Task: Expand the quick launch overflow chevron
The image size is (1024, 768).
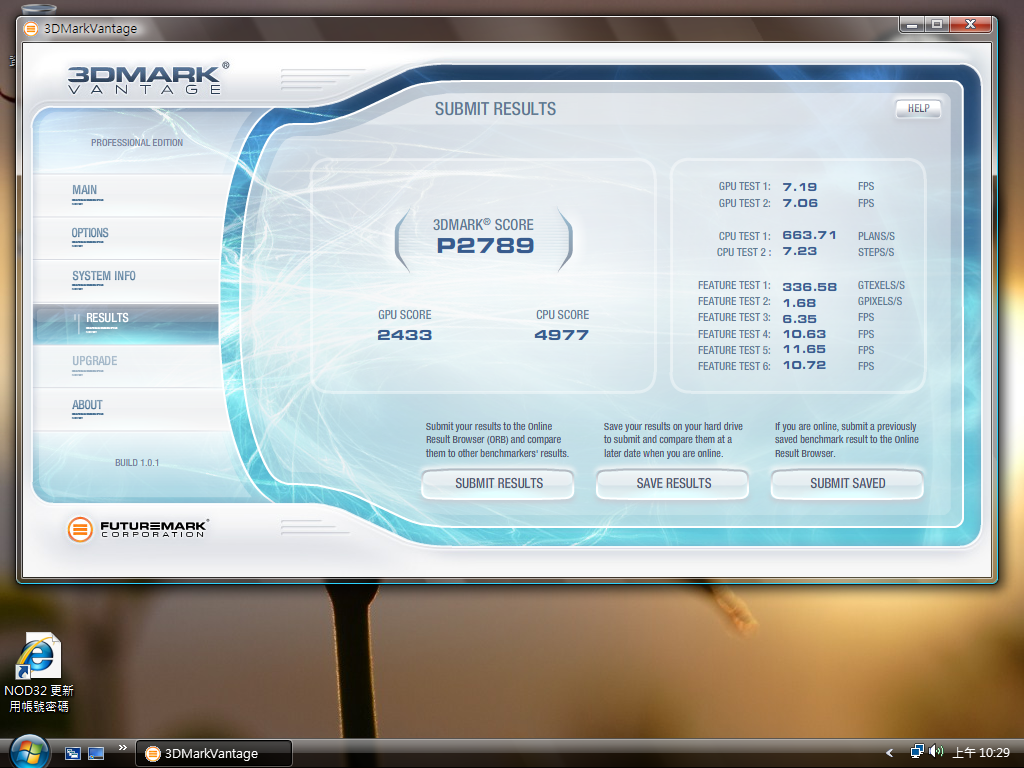Action: [123, 747]
